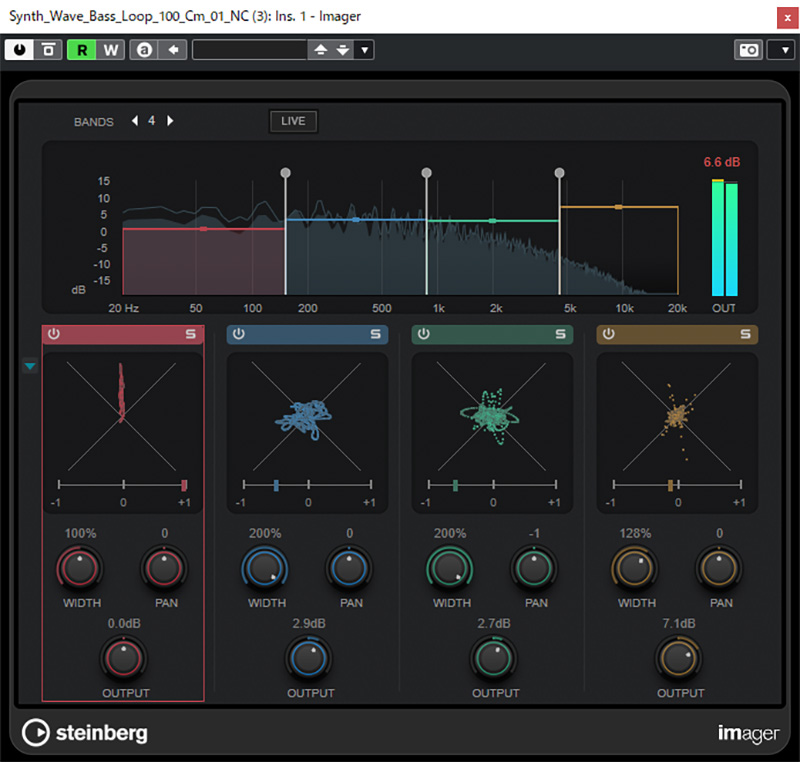The image size is (800, 762).
Task: Click the third crossover handle near 5k
Action: (x=559, y=173)
